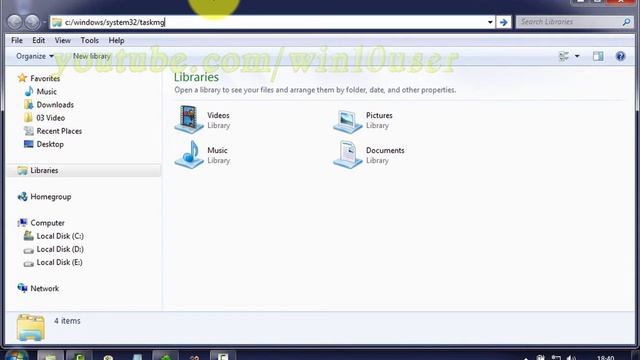Click the New library button
Viewport: 640px width, 360px height.
click(91, 56)
